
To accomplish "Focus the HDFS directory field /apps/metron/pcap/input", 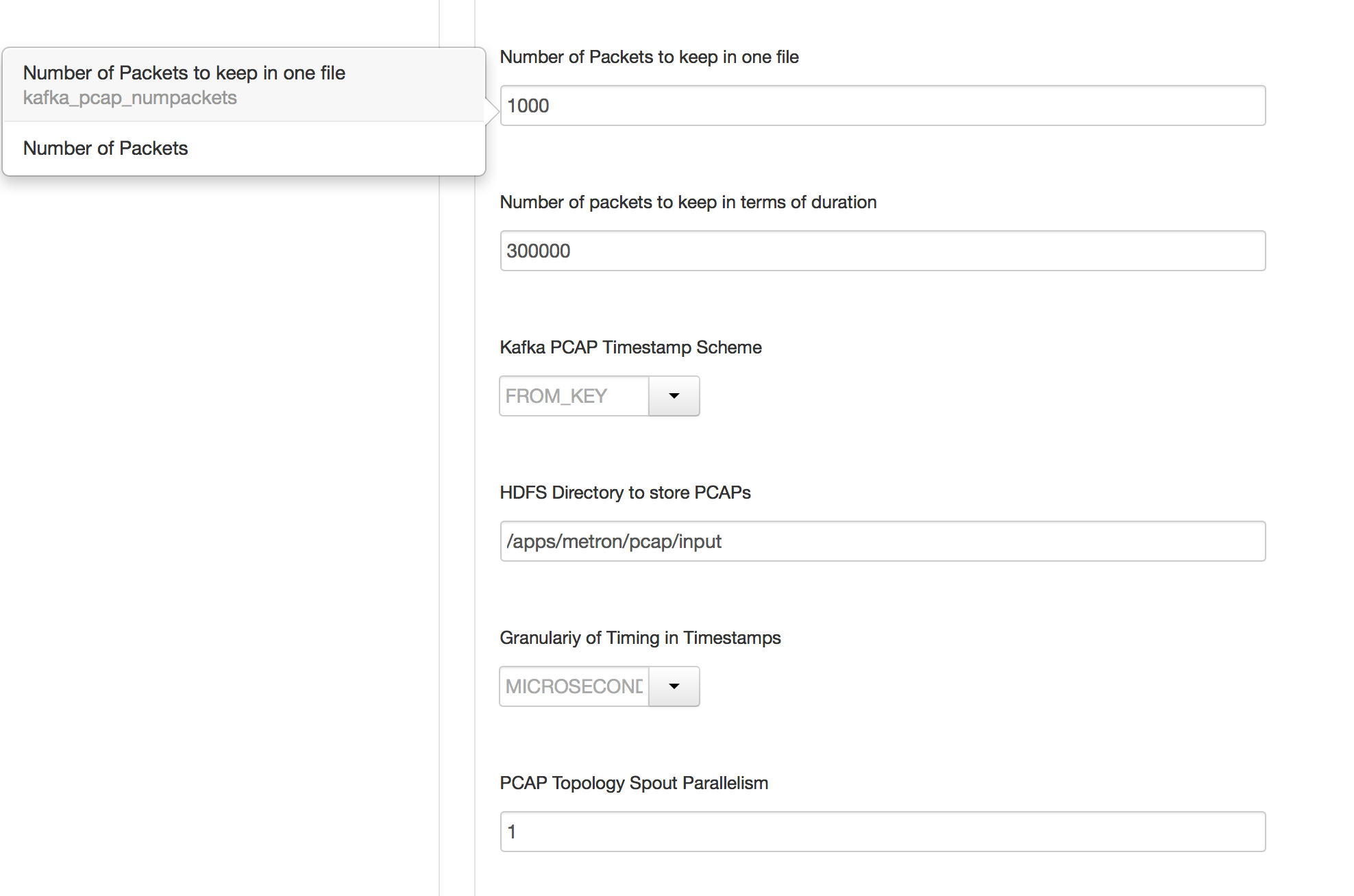I will tap(883, 541).
